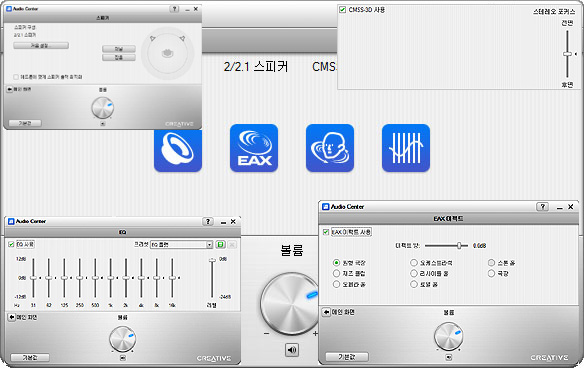Viewport: 584px width, 368px height.
Task: Open help with ? in the EQ window
Action: point(208,222)
